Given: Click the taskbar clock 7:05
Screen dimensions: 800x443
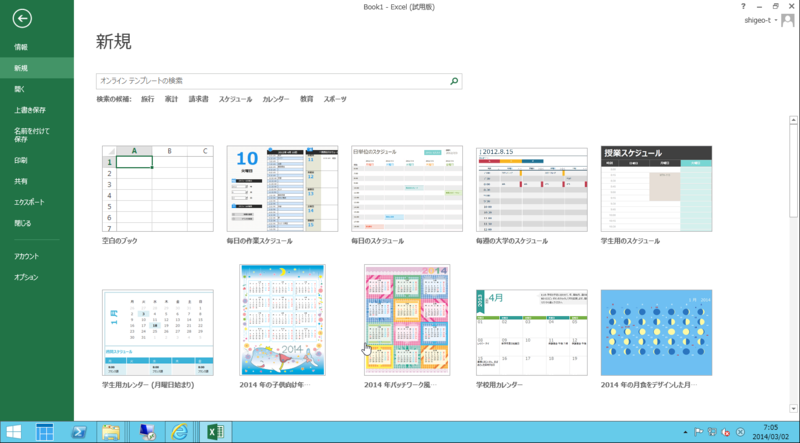Looking at the screenshot, I should click(770, 428).
